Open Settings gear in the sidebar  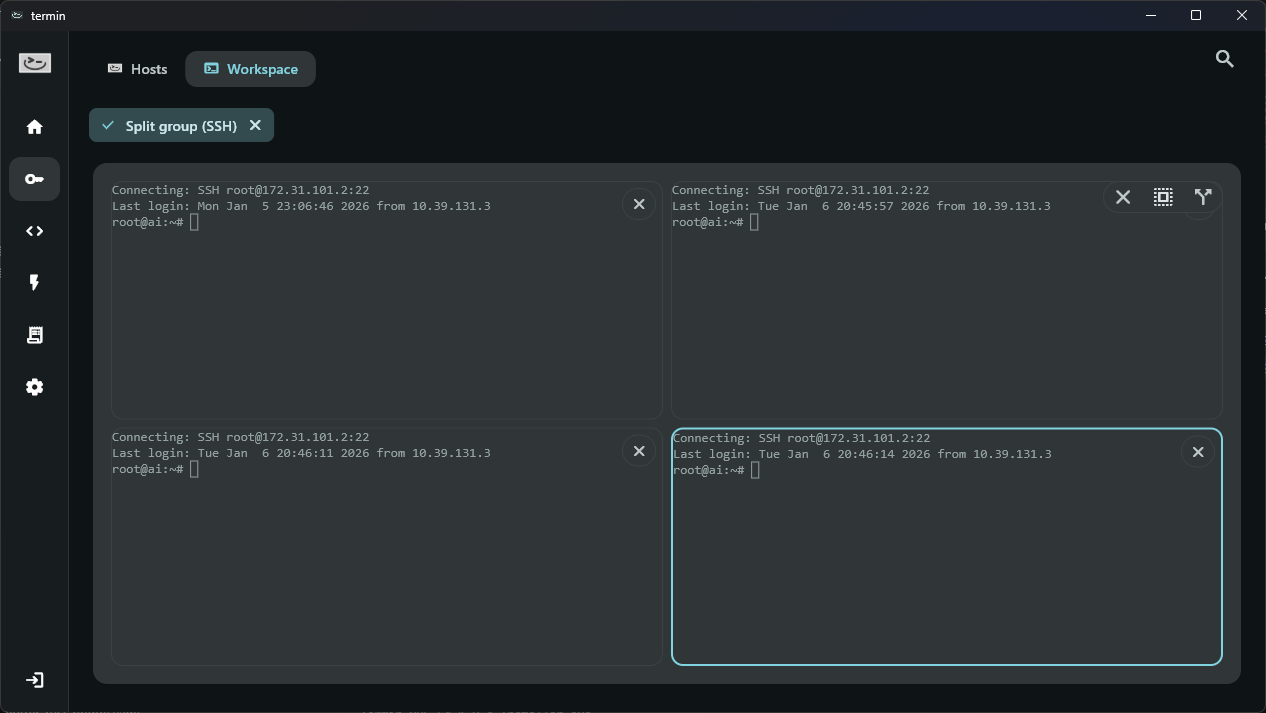pyautogui.click(x=34, y=387)
